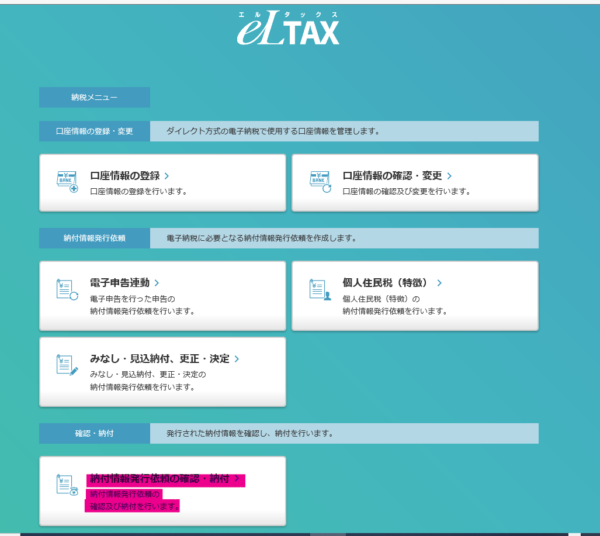Click chevron next to 電子申告連動
This screenshot has height=536, width=600.
157,283
